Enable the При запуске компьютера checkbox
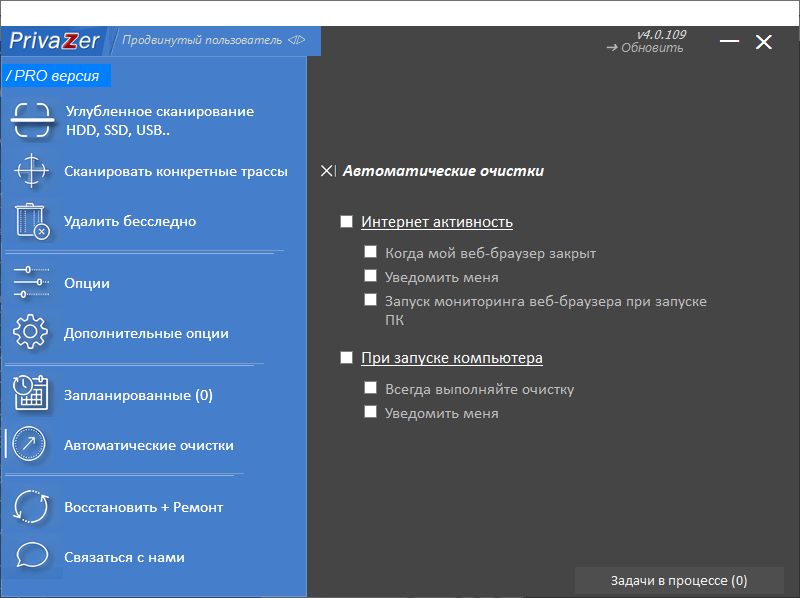The image size is (800, 598). (x=347, y=357)
